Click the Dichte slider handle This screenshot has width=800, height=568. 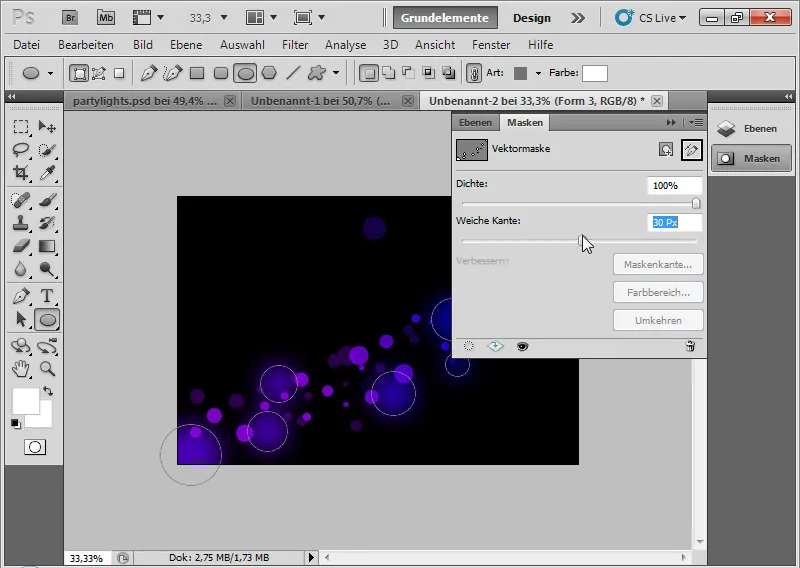(x=696, y=204)
